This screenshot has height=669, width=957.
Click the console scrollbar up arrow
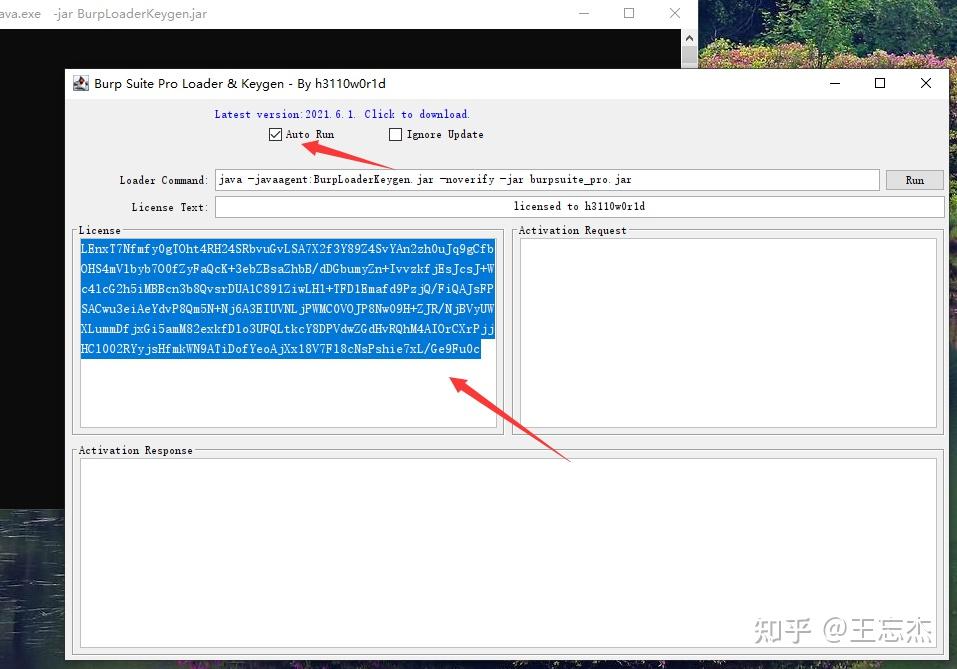click(689, 38)
